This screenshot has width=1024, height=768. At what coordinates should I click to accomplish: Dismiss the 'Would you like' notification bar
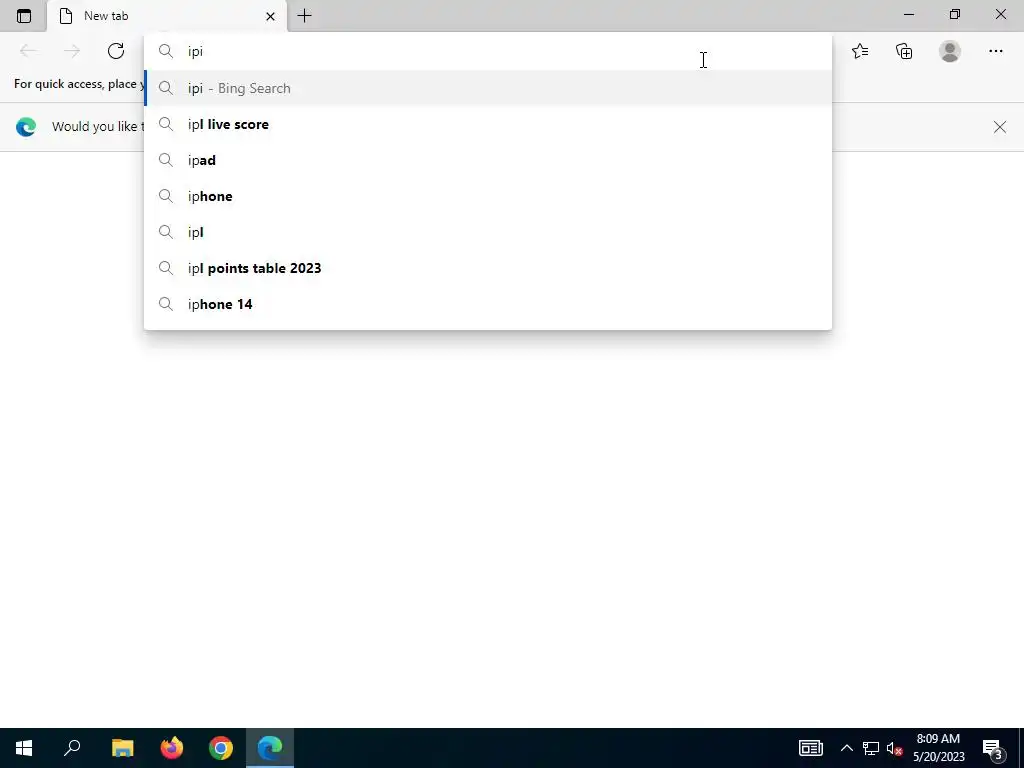click(x=1000, y=127)
